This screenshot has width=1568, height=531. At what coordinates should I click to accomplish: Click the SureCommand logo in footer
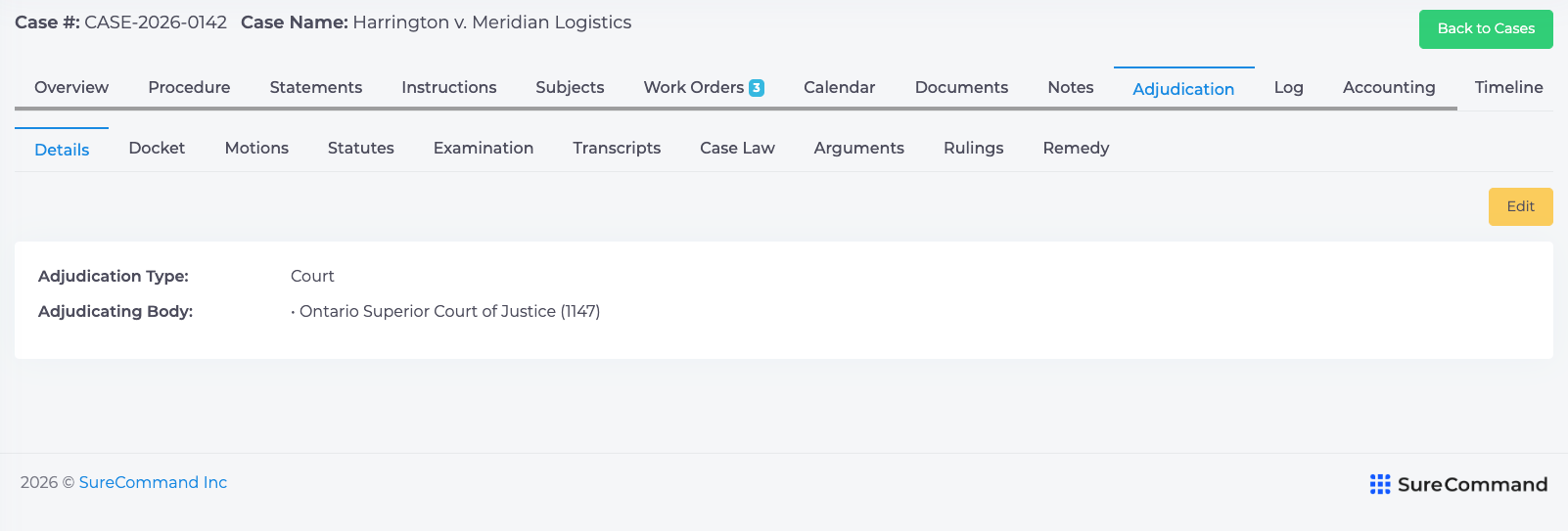pos(1458,484)
